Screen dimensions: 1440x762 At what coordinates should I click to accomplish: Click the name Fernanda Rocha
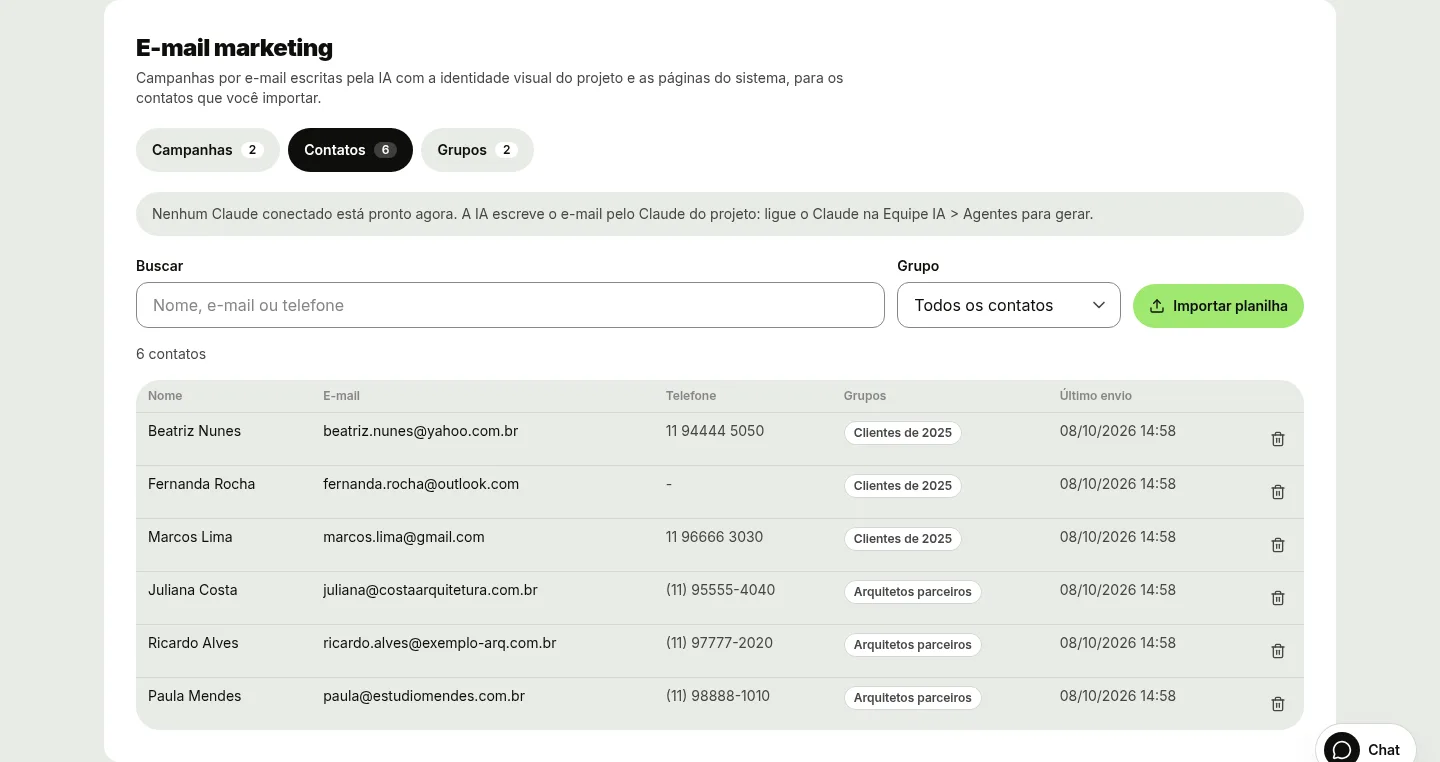(x=201, y=484)
